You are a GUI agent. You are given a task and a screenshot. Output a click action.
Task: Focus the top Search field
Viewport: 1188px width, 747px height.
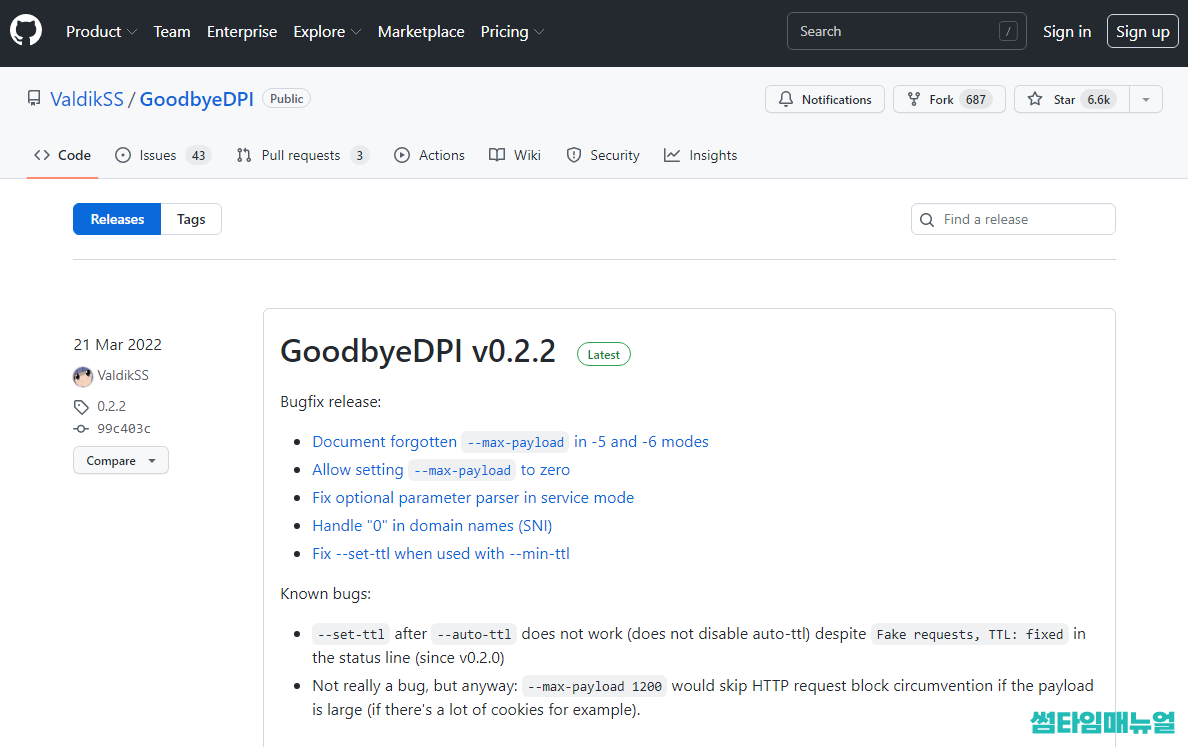click(906, 31)
